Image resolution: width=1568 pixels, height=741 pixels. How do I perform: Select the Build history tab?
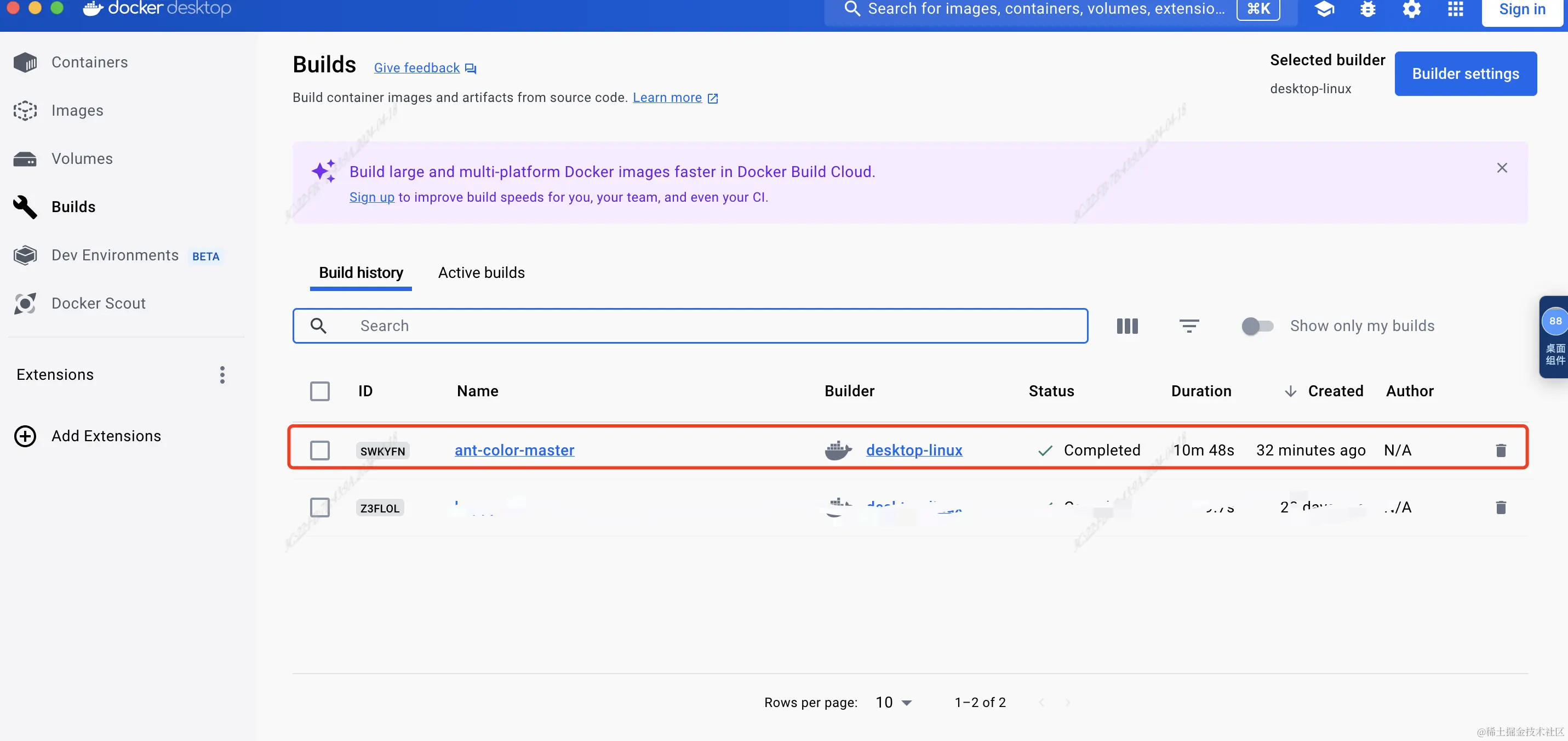pyautogui.click(x=360, y=272)
